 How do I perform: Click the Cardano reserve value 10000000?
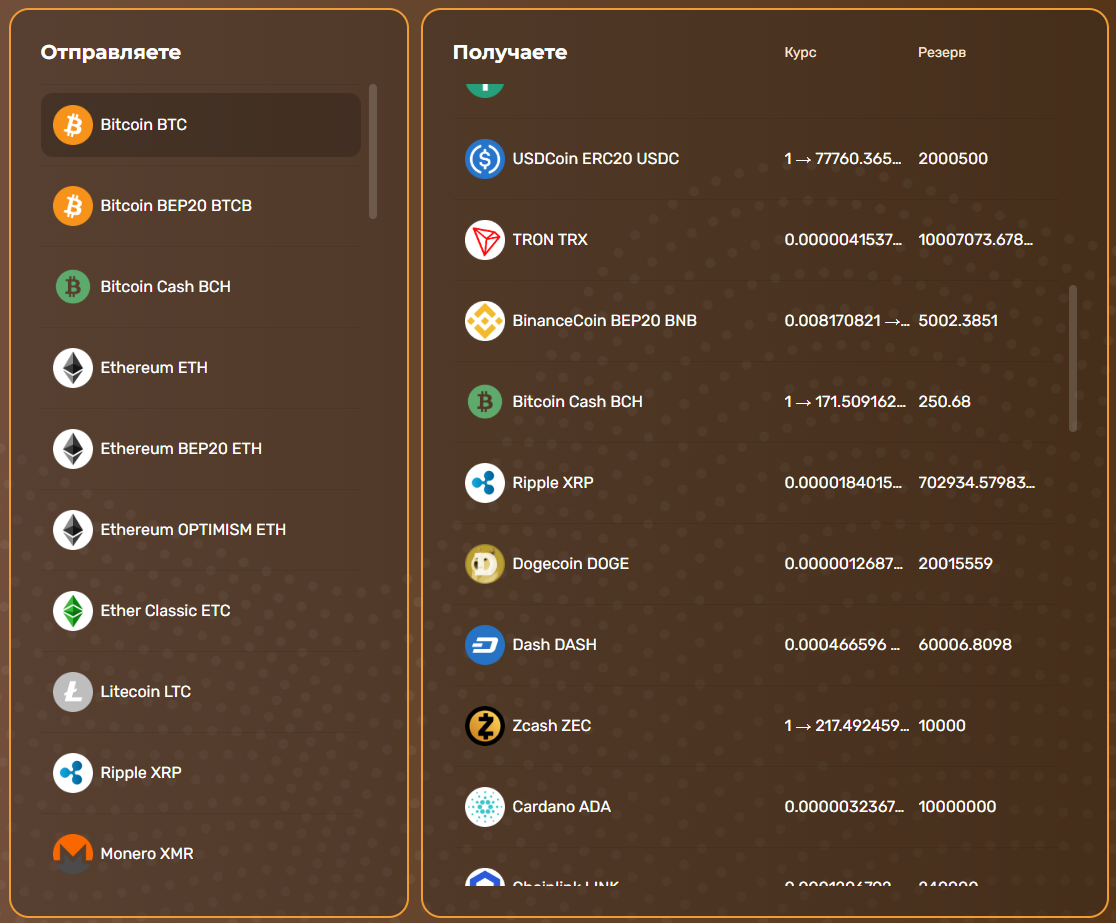(957, 807)
